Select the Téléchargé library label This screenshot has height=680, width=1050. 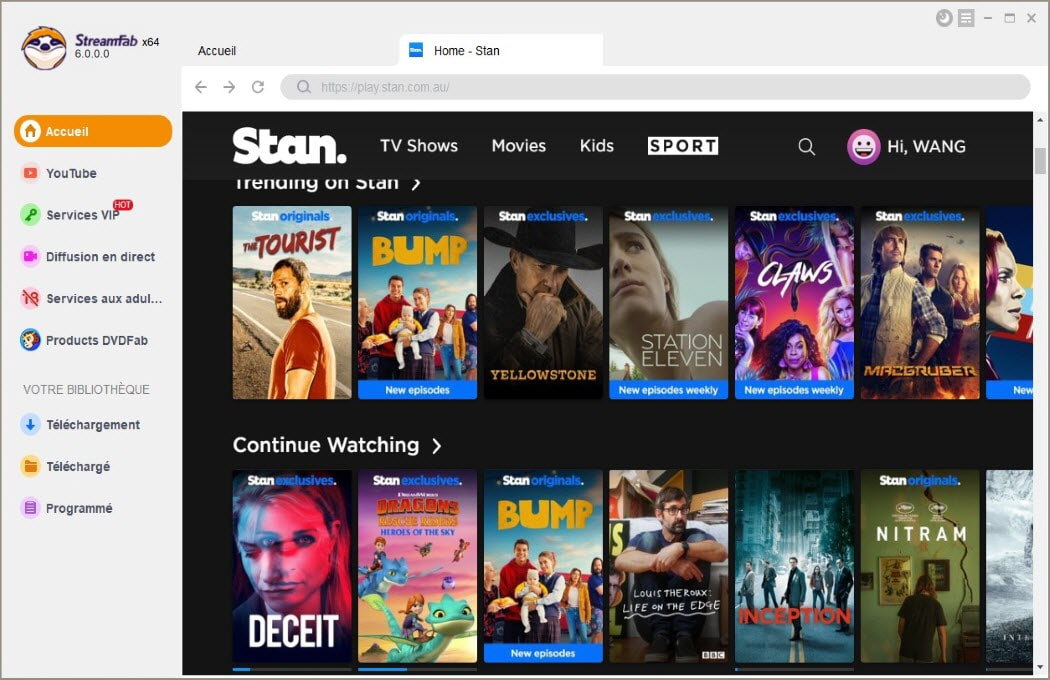78,466
